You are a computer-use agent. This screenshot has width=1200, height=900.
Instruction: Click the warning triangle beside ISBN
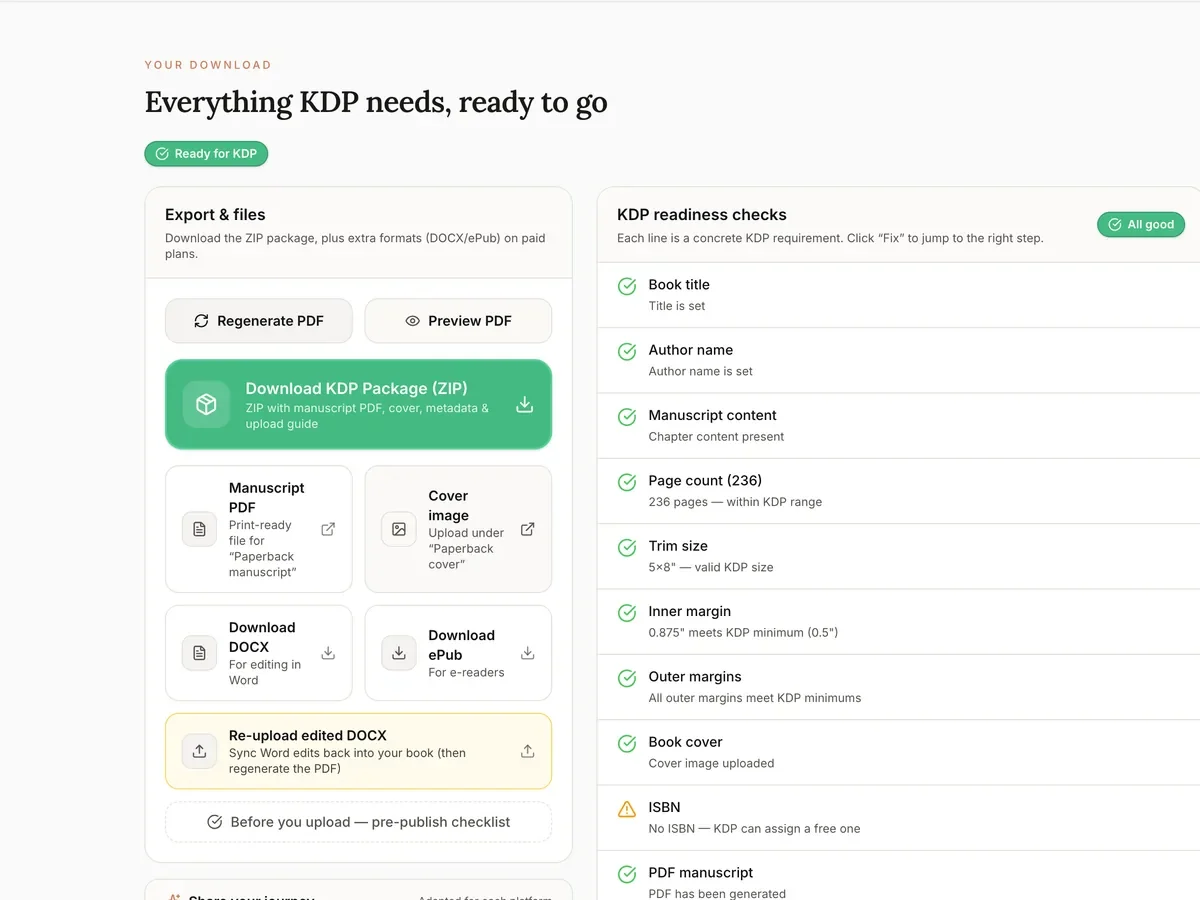tap(627, 809)
